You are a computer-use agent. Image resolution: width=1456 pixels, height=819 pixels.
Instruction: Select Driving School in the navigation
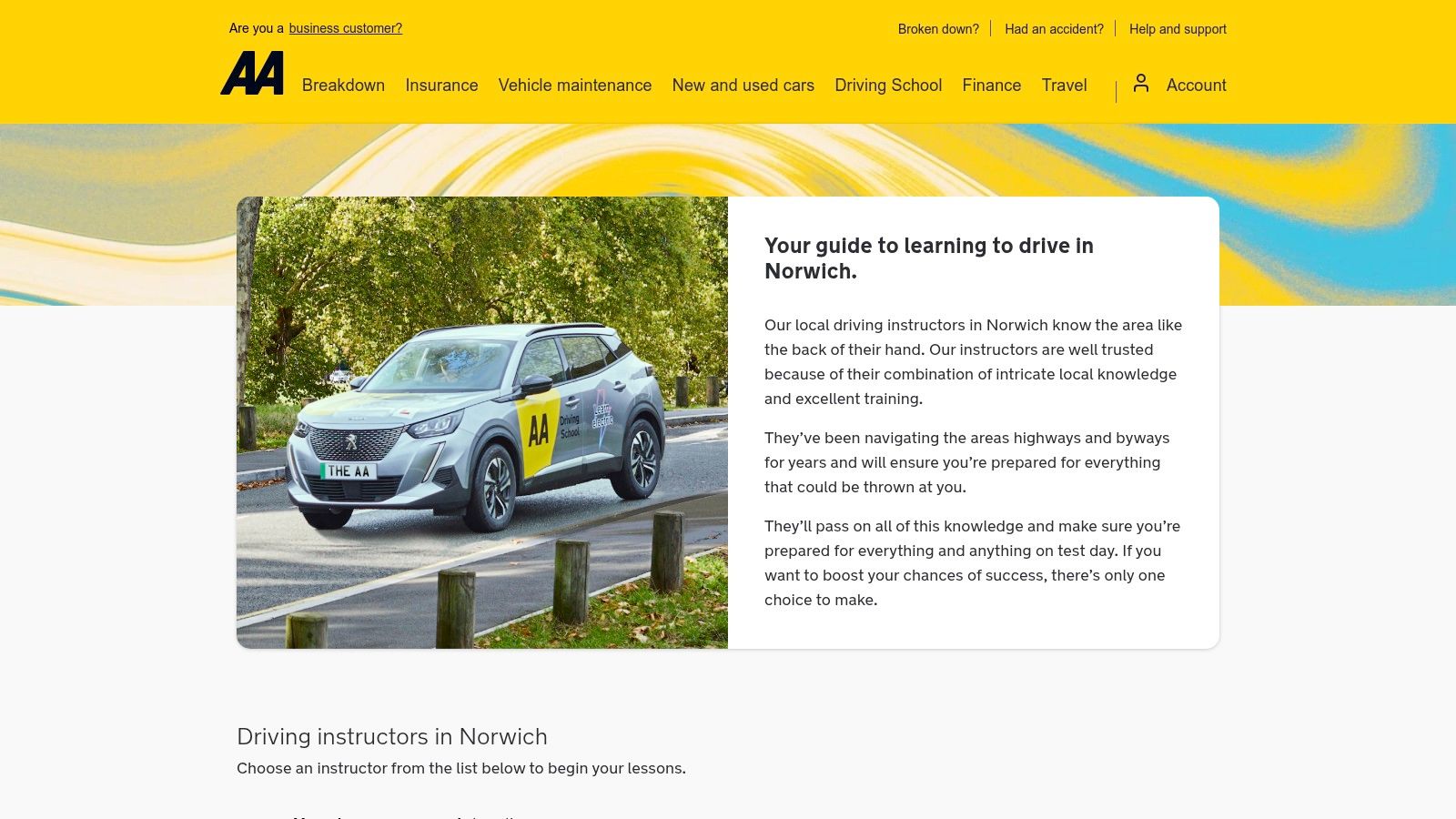[x=888, y=85]
